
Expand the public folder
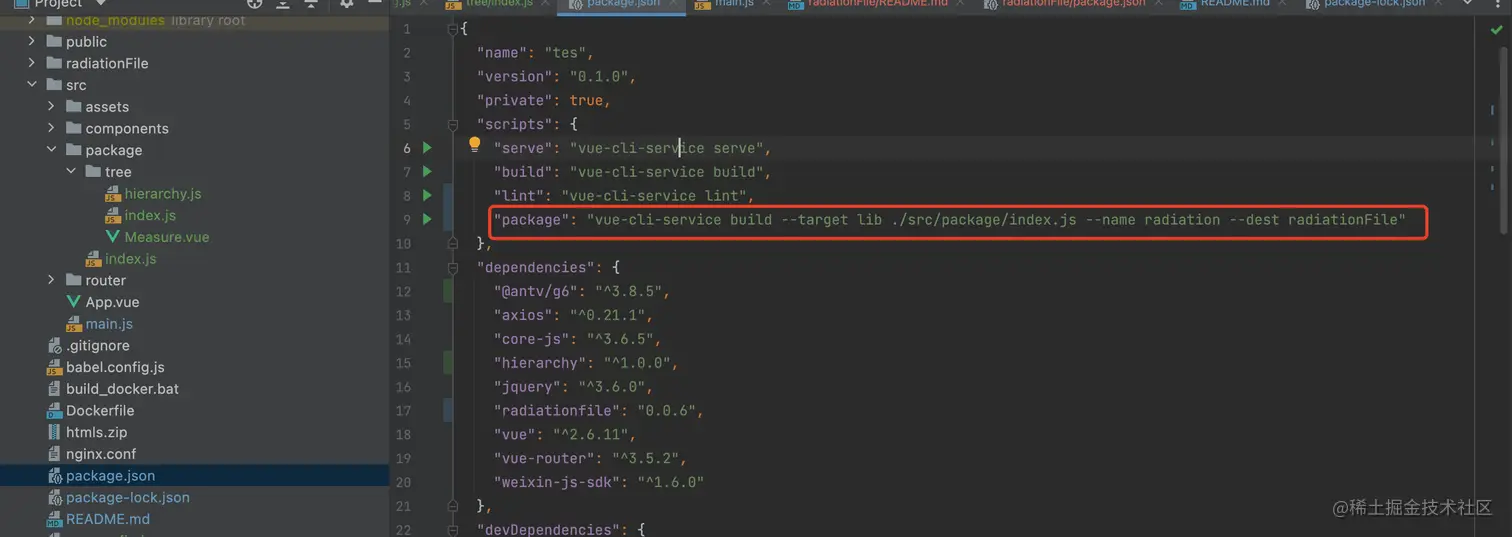tap(32, 41)
